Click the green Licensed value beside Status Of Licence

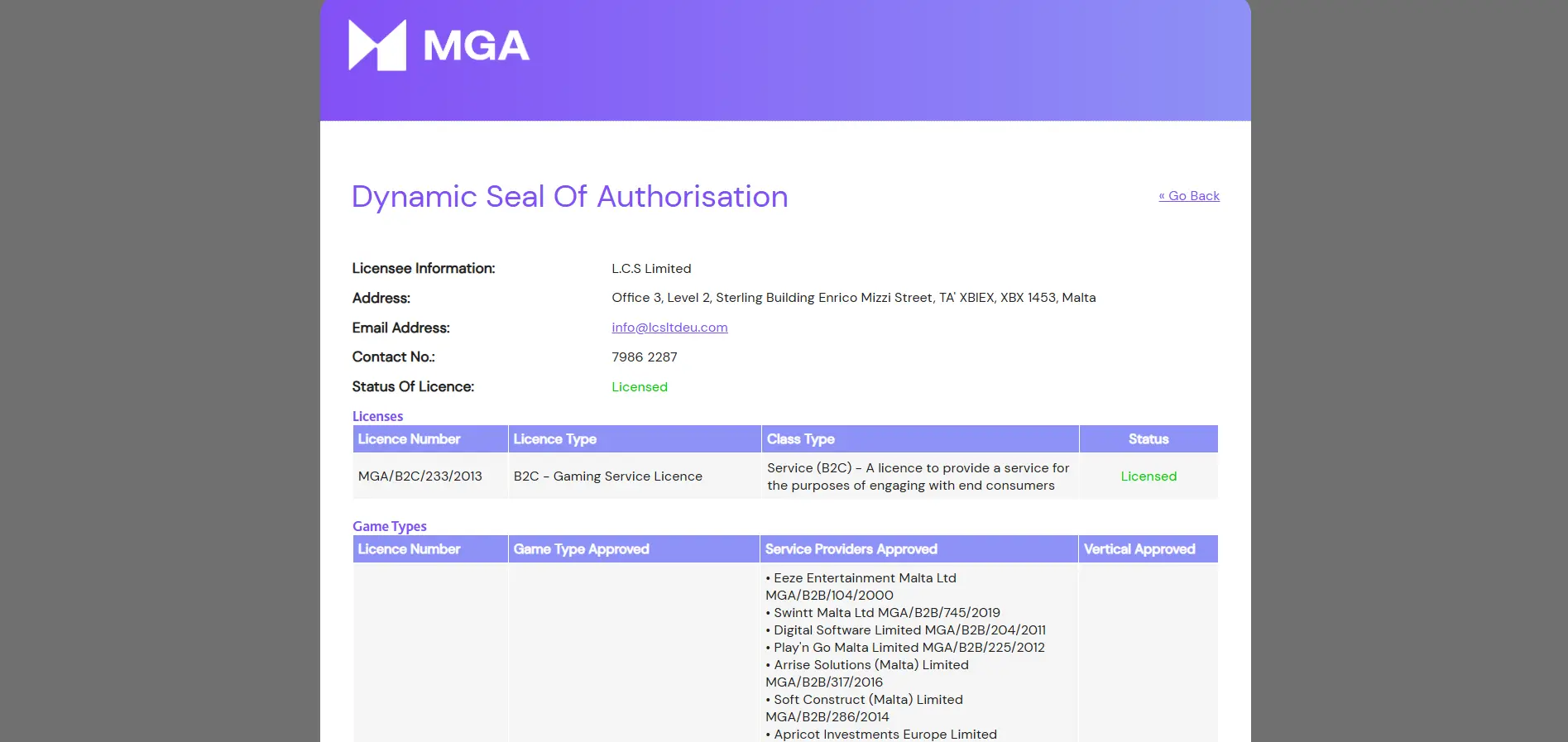(639, 387)
